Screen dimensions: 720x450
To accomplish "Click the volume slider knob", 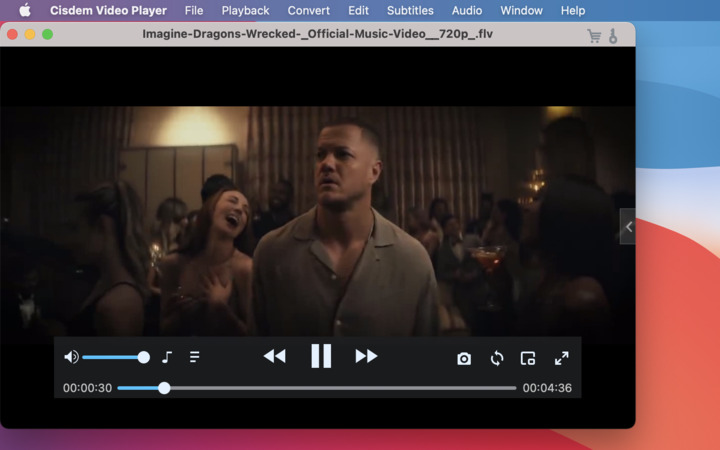I will 144,357.
